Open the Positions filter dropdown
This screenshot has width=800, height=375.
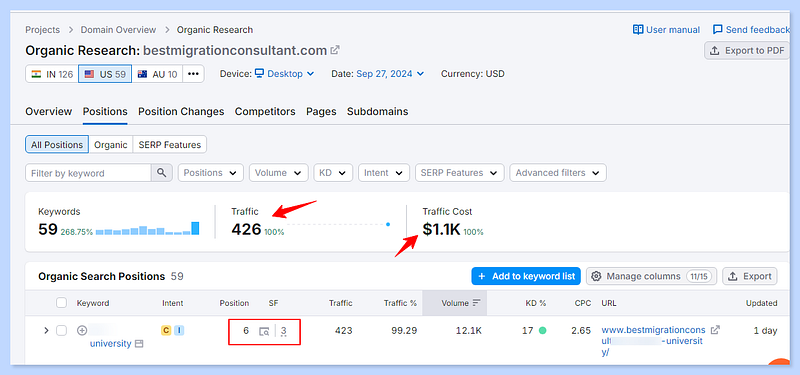(x=211, y=173)
